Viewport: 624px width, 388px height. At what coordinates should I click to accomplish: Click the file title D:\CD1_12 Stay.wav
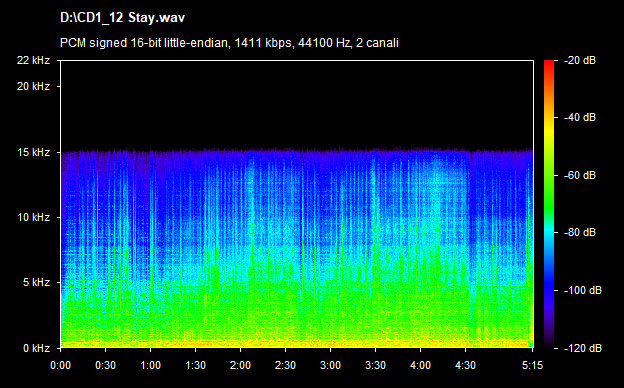coord(122,18)
